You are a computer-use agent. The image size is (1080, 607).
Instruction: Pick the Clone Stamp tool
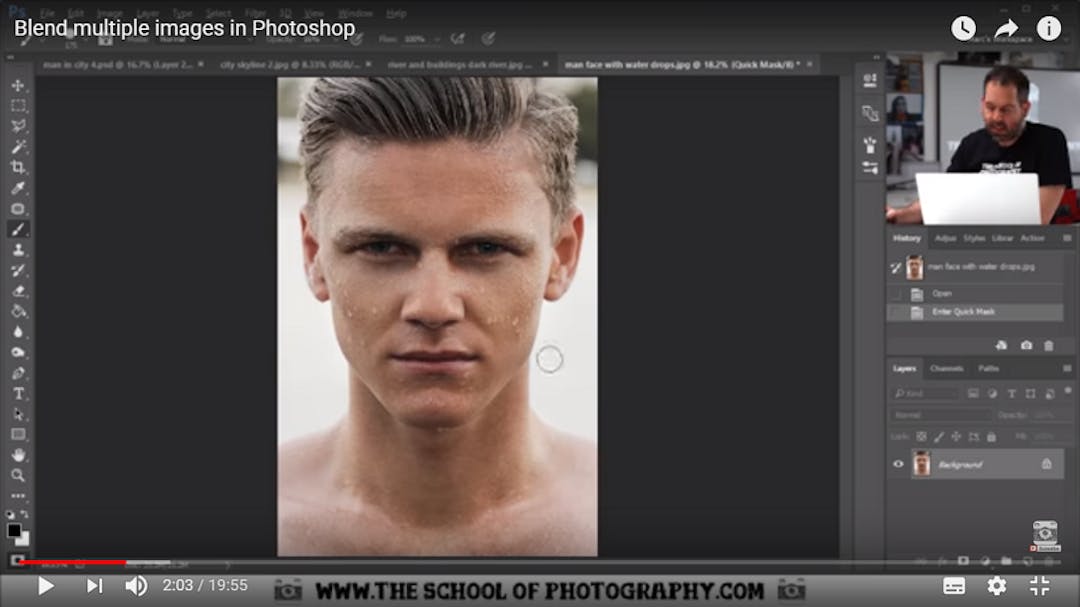18,250
